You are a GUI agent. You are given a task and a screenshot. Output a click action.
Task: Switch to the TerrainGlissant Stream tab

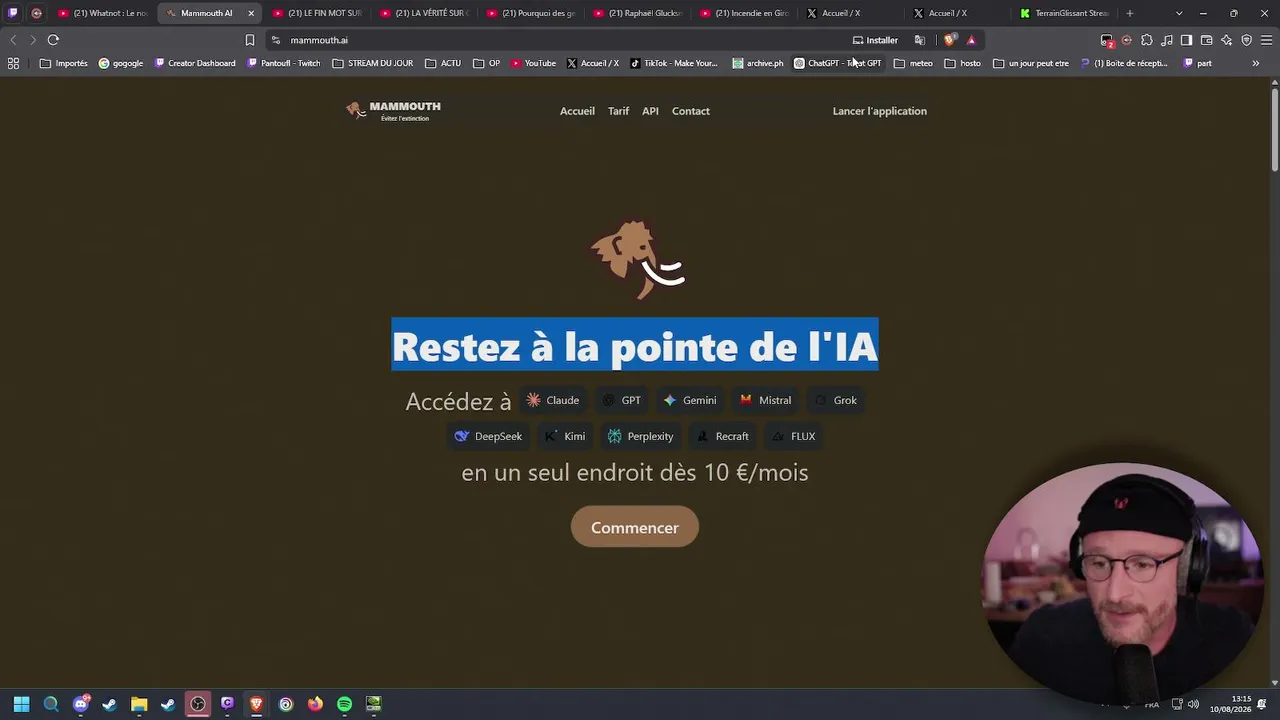tap(1064, 13)
